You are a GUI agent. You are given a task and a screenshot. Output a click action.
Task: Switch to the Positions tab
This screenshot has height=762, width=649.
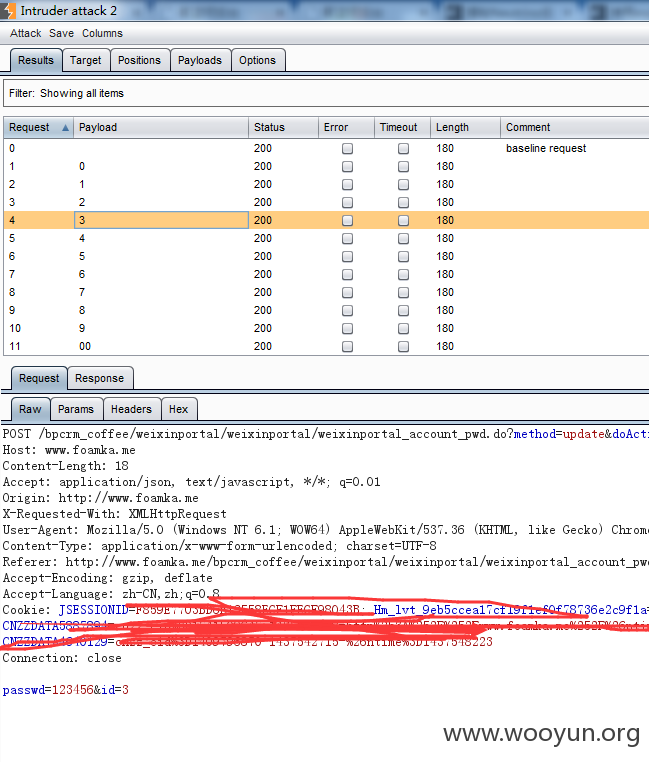pyautogui.click(x=140, y=60)
